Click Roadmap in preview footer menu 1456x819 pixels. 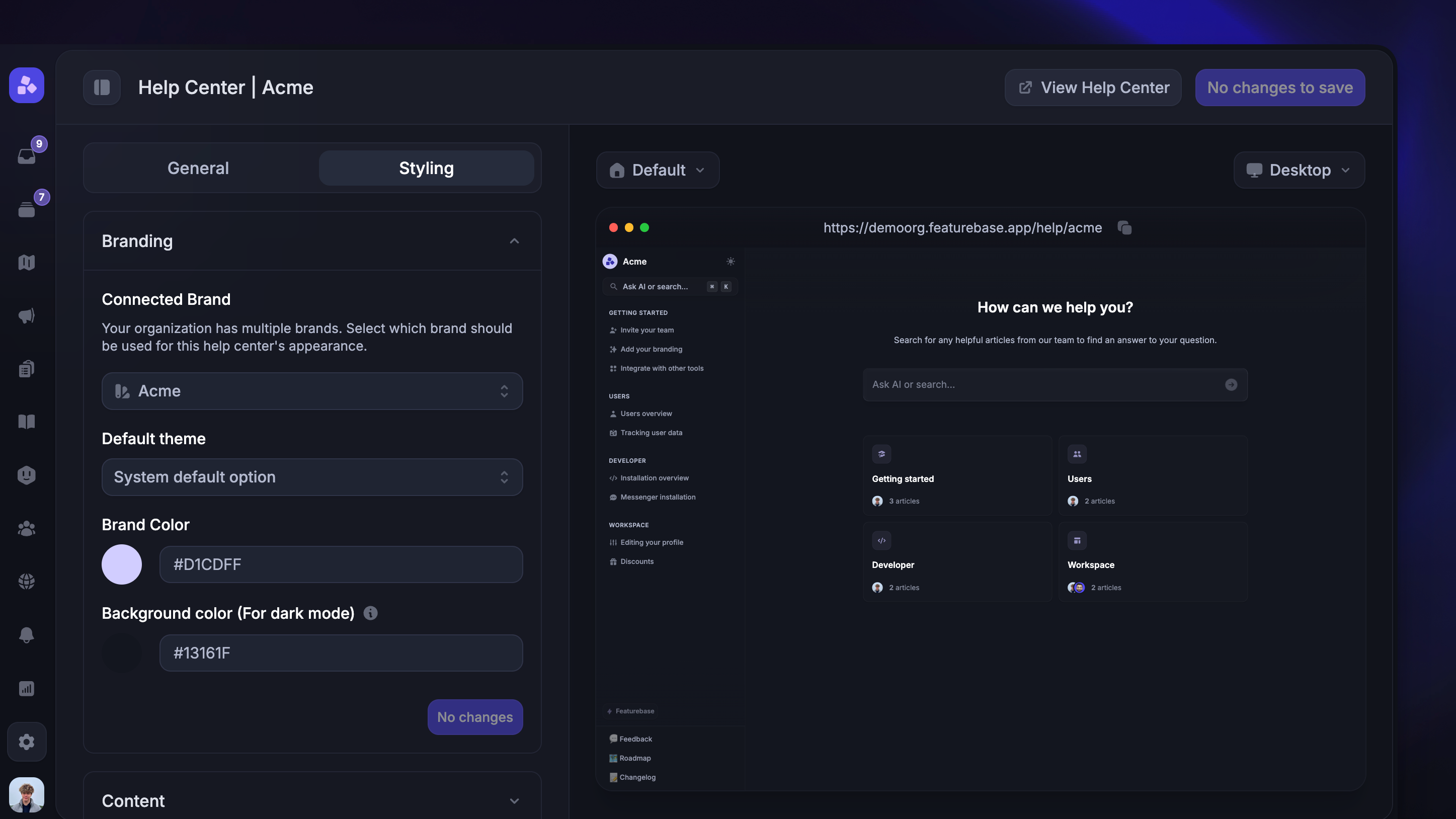(630, 758)
